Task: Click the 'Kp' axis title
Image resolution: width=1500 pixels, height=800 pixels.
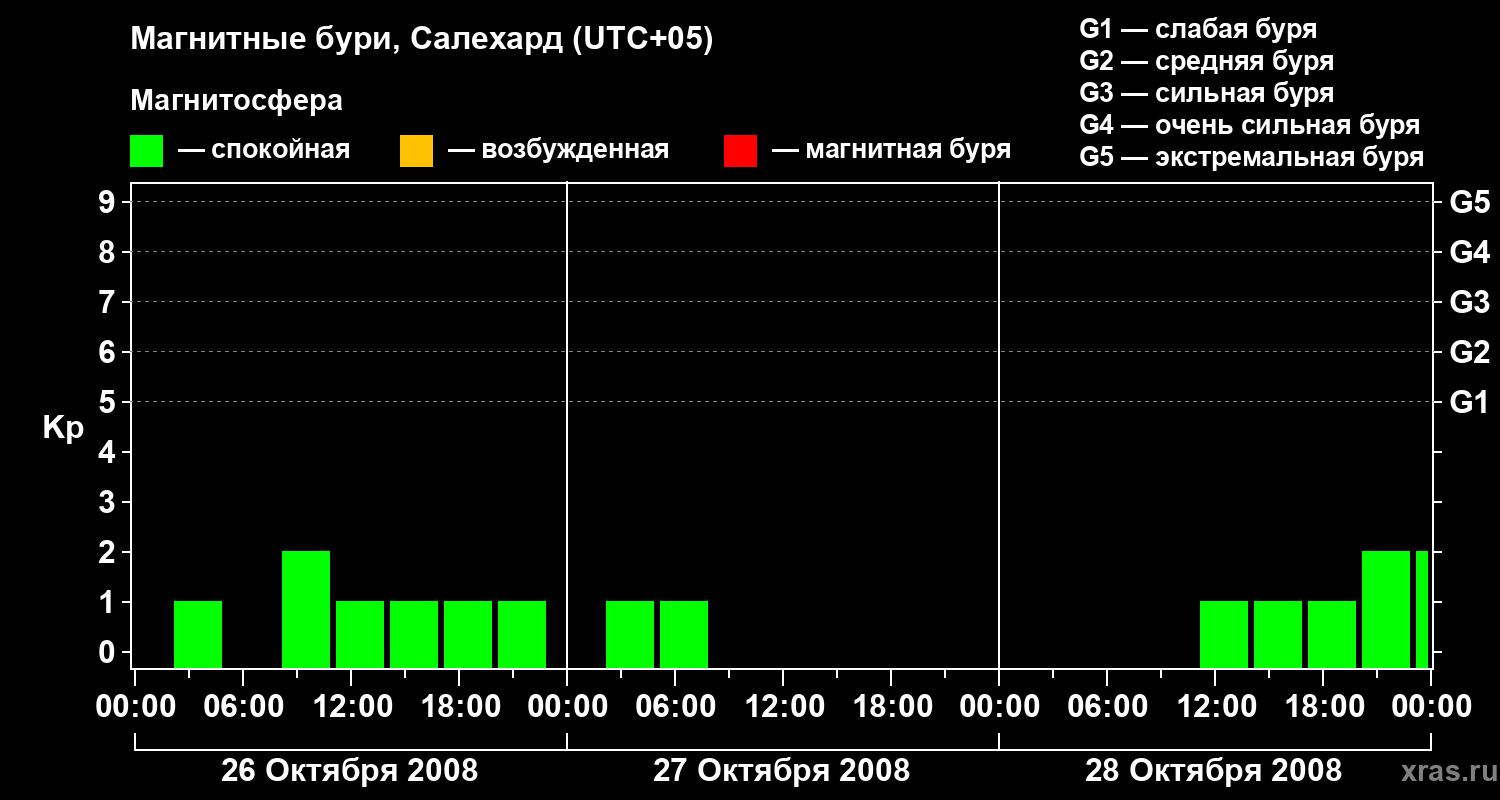Action: point(63,428)
